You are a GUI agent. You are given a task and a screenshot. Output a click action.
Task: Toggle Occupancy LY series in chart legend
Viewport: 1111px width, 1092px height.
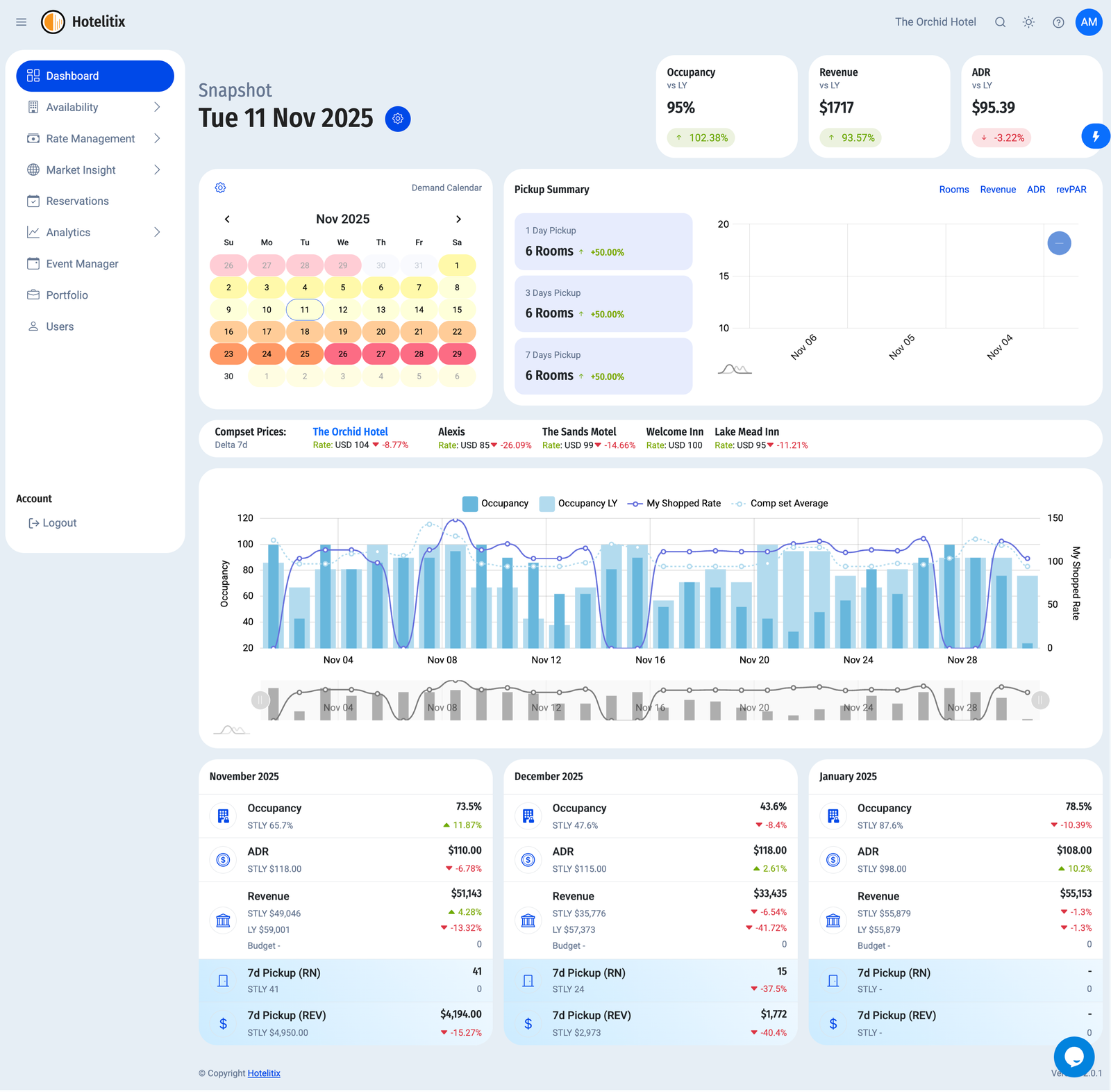578,504
